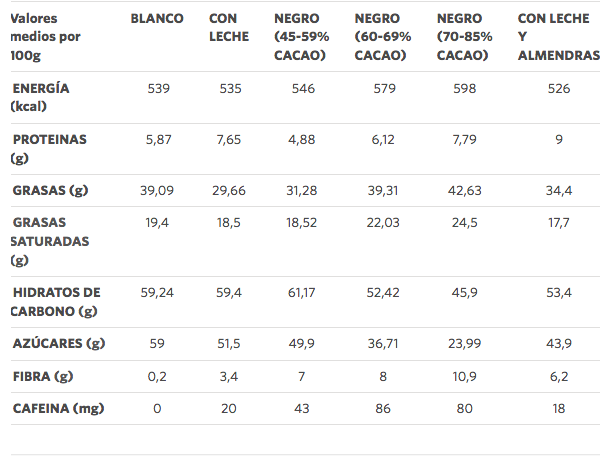Select HIDRATOS DE CARBONO (g) label
This screenshot has width=612, height=456.
coord(56,302)
